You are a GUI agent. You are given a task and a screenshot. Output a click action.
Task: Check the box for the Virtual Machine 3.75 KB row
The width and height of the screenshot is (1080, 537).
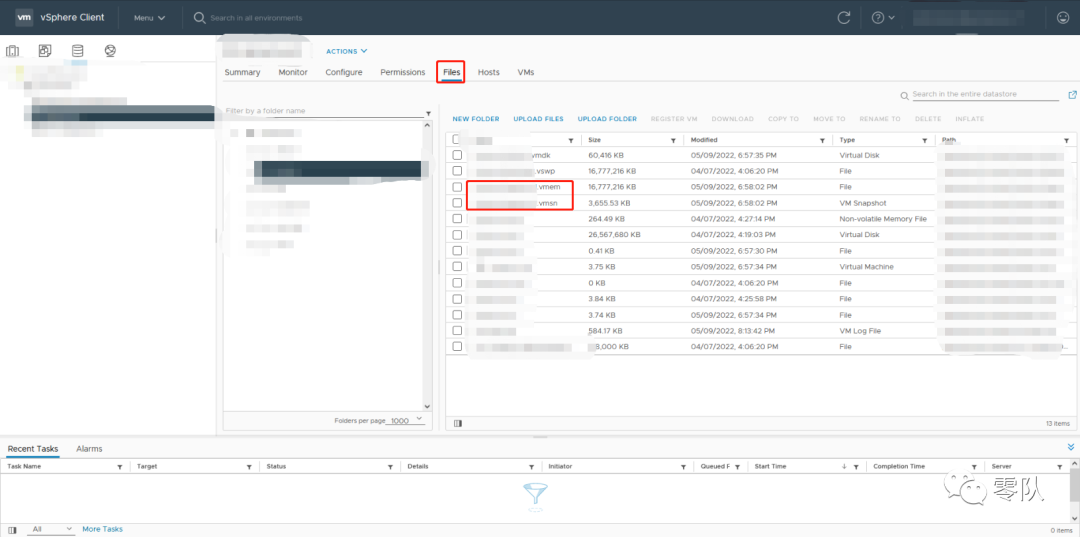457,266
